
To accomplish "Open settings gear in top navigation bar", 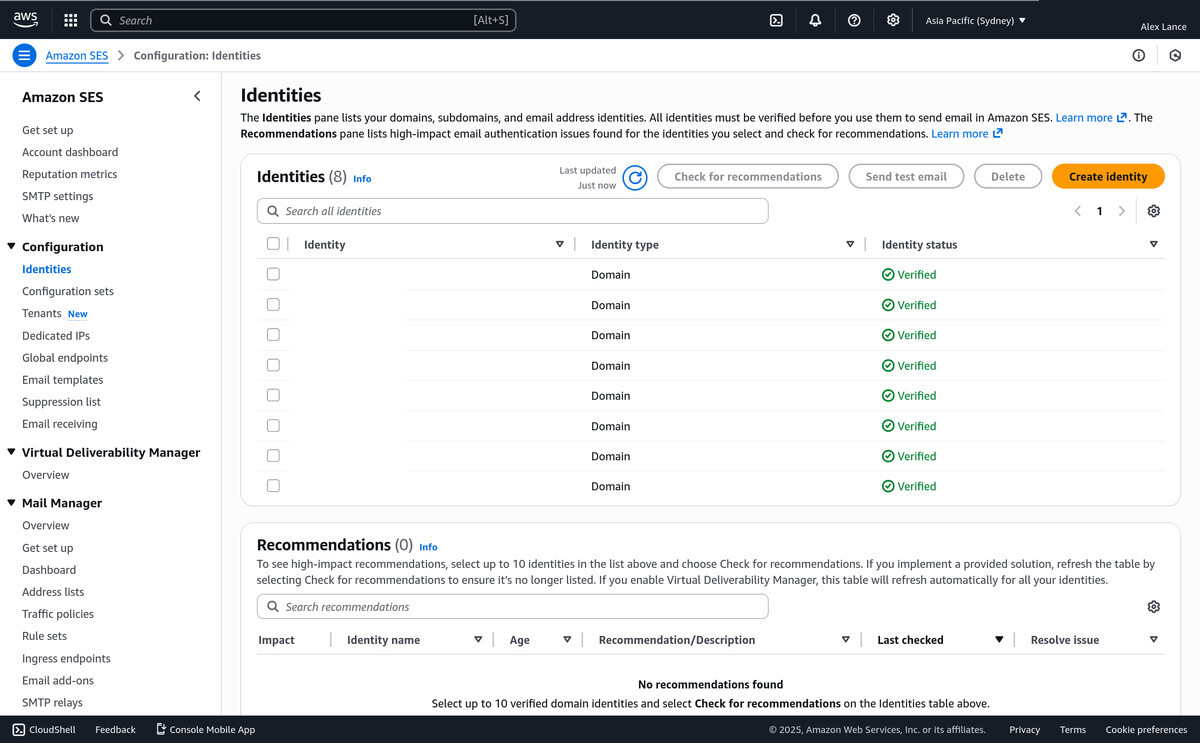I will pos(893,20).
